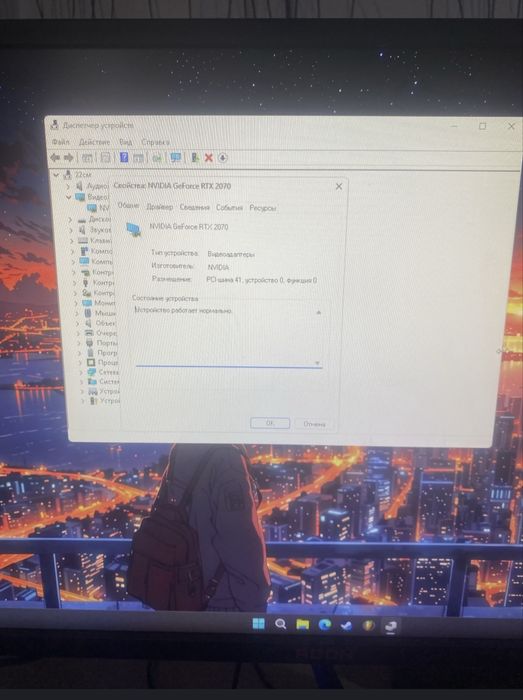Viewport: 523px width, 700px height.
Task: Expand the Монит monitors category chevron
Action: [76, 303]
